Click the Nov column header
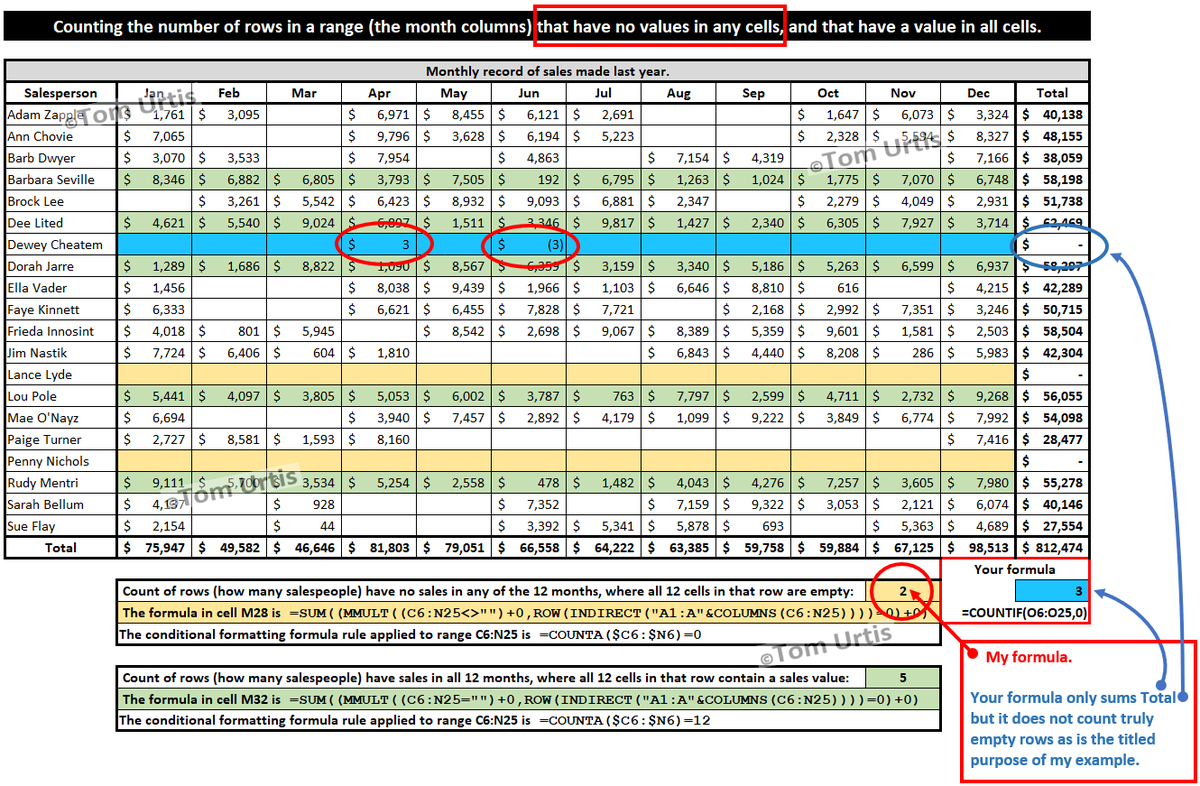The height and width of the screenshot is (786, 1200). click(x=904, y=93)
